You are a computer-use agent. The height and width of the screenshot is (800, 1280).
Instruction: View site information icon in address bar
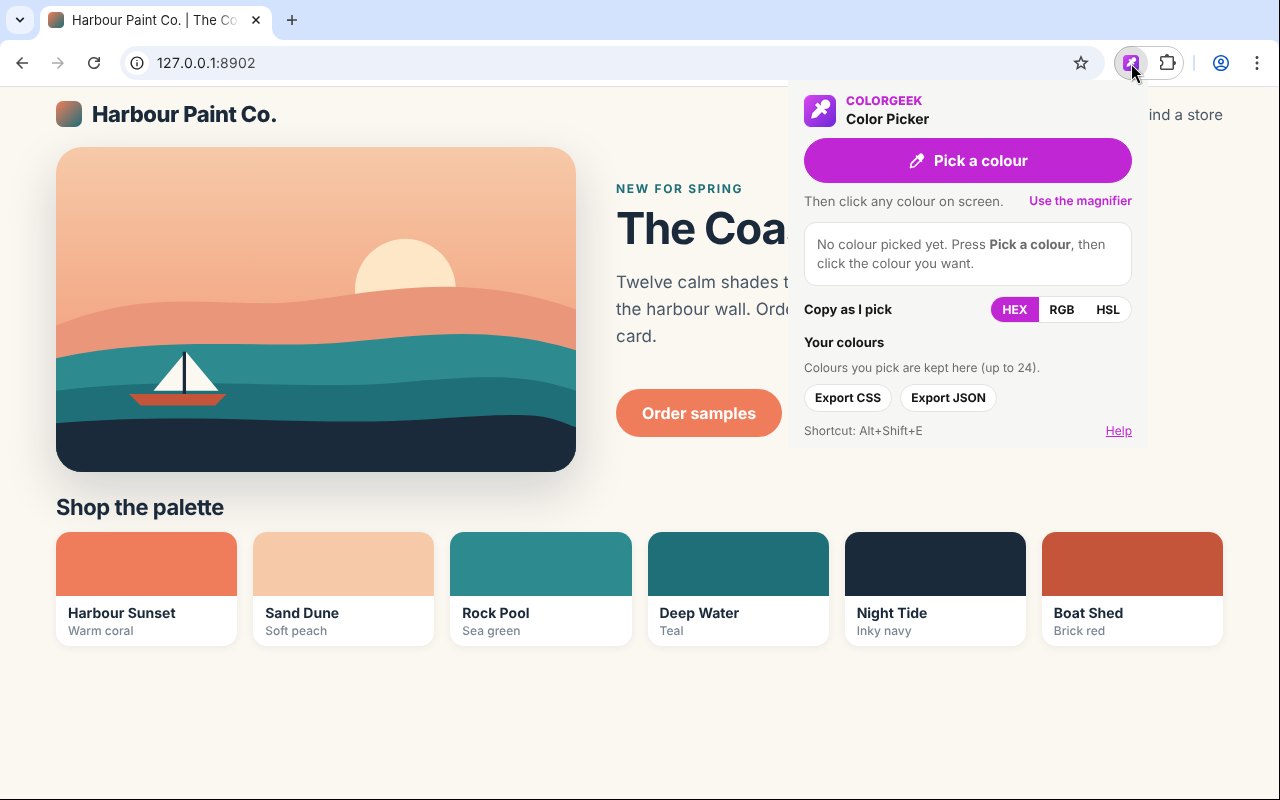point(138,63)
